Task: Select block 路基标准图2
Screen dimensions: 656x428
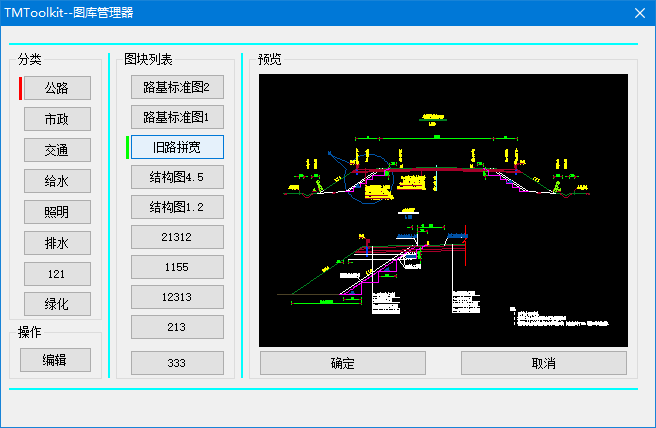Action: click(177, 88)
